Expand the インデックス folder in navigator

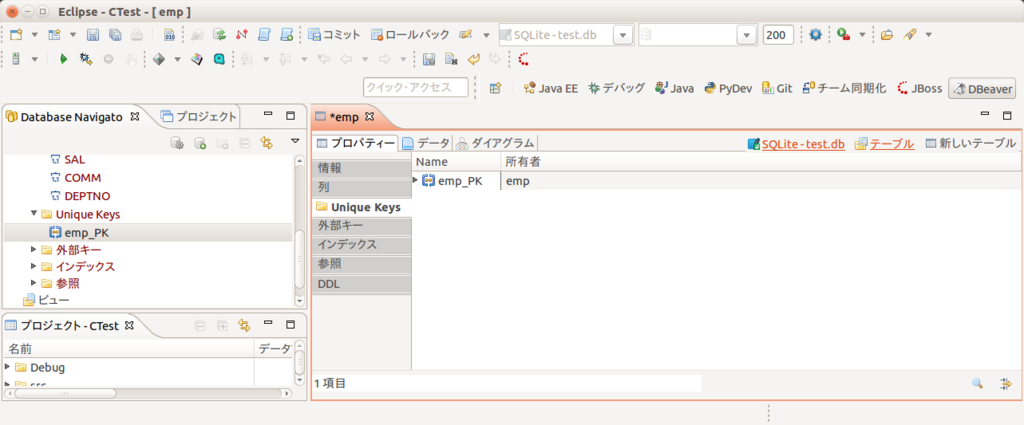pos(34,266)
